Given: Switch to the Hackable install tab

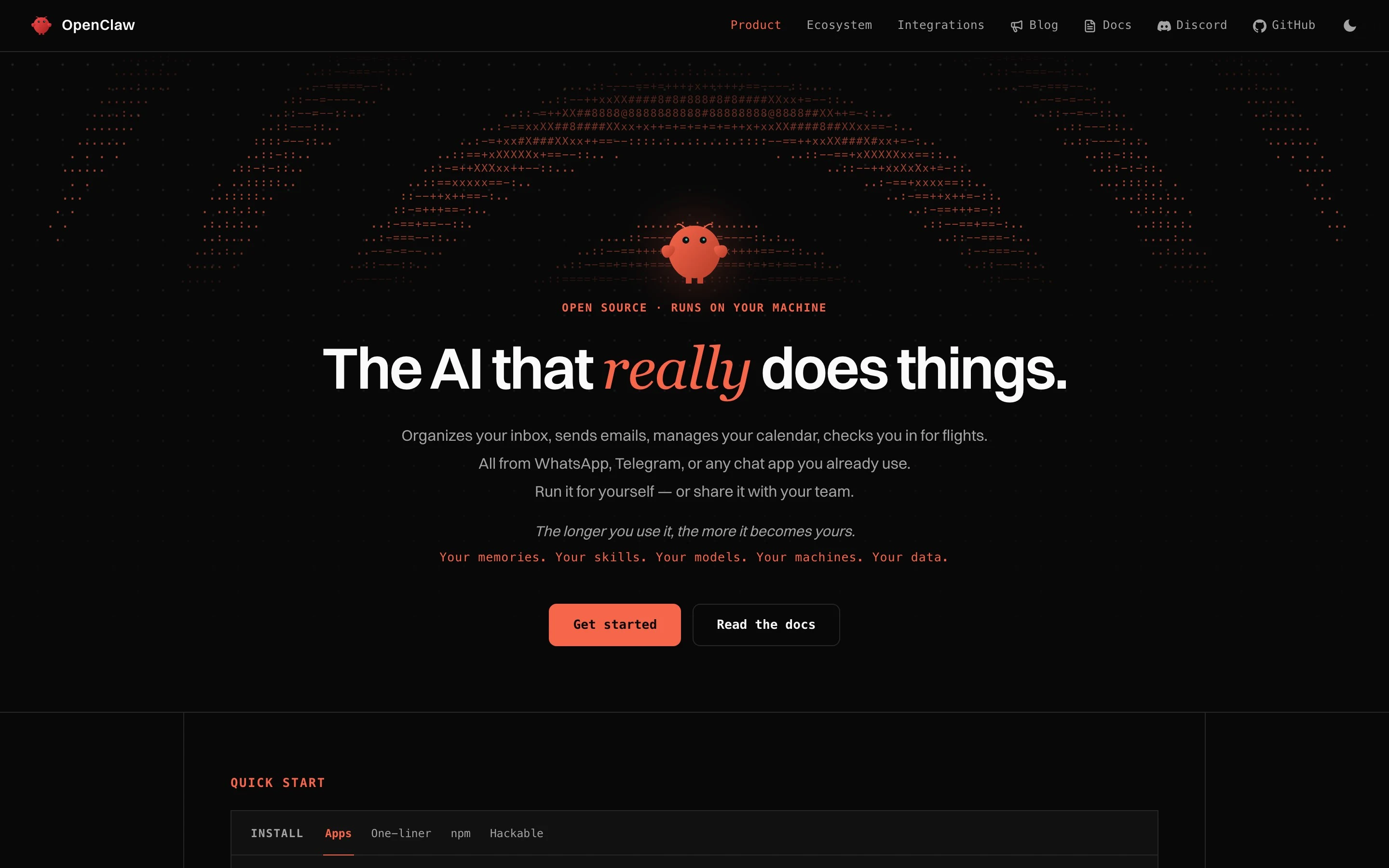Looking at the screenshot, I should tap(516, 833).
